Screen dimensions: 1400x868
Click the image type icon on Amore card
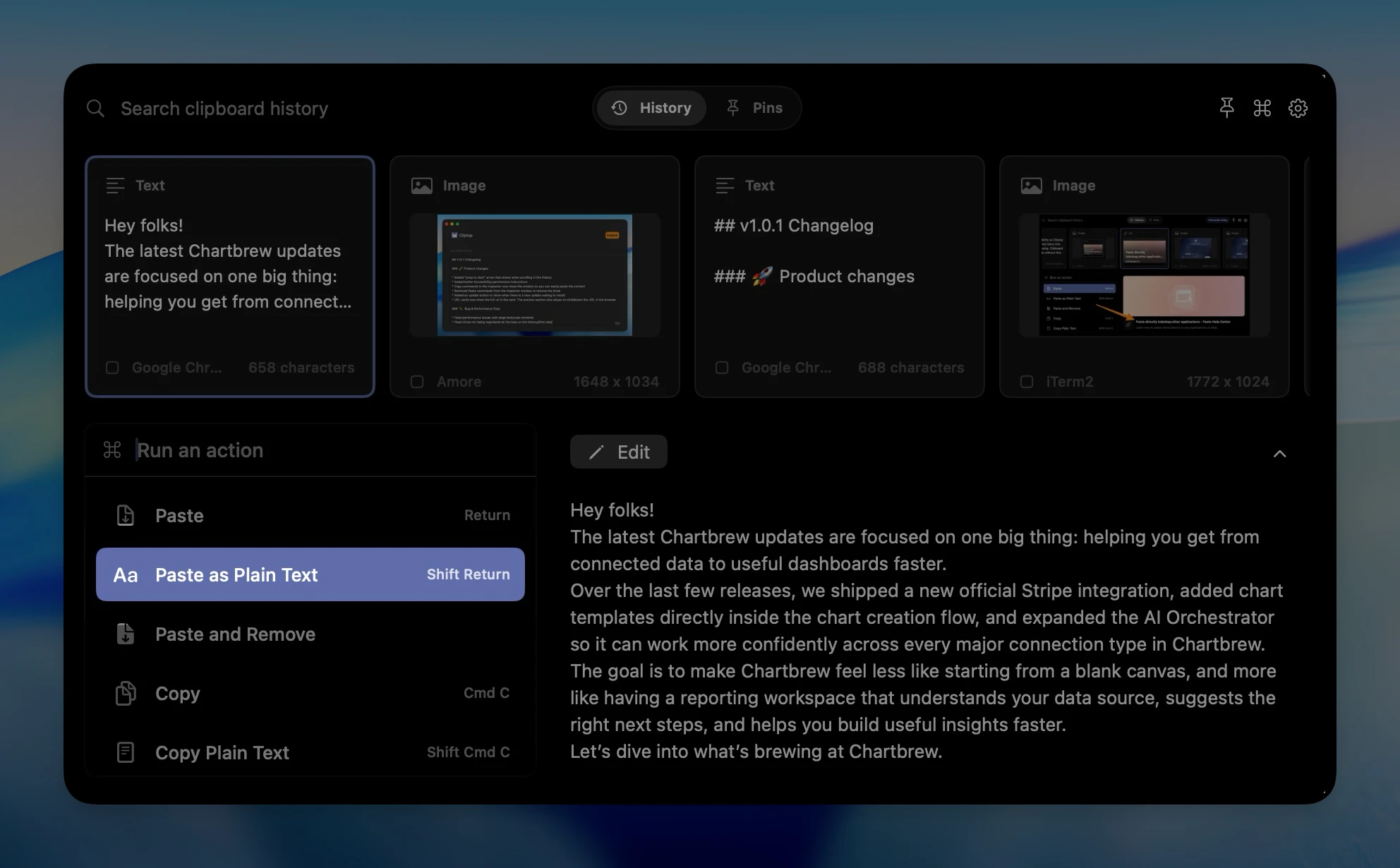(421, 186)
